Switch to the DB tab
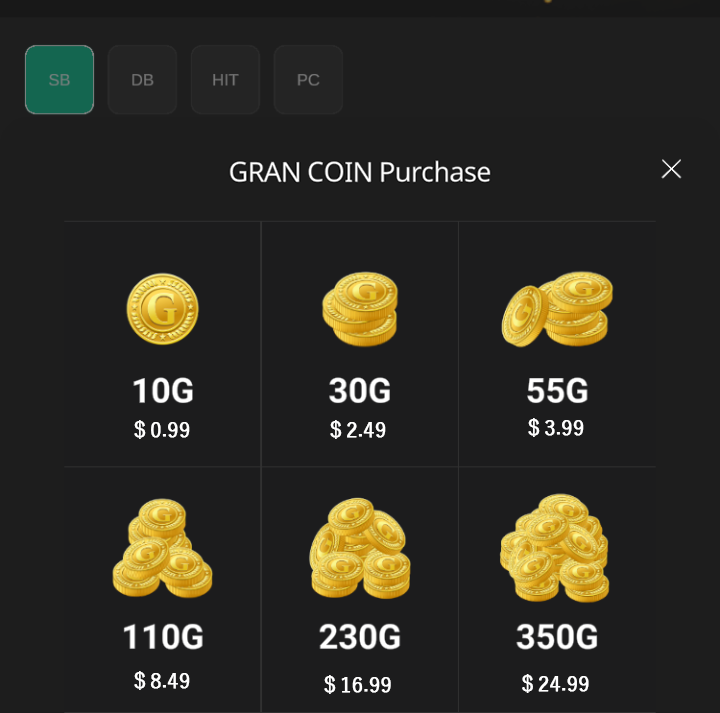720x713 pixels. coord(142,80)
